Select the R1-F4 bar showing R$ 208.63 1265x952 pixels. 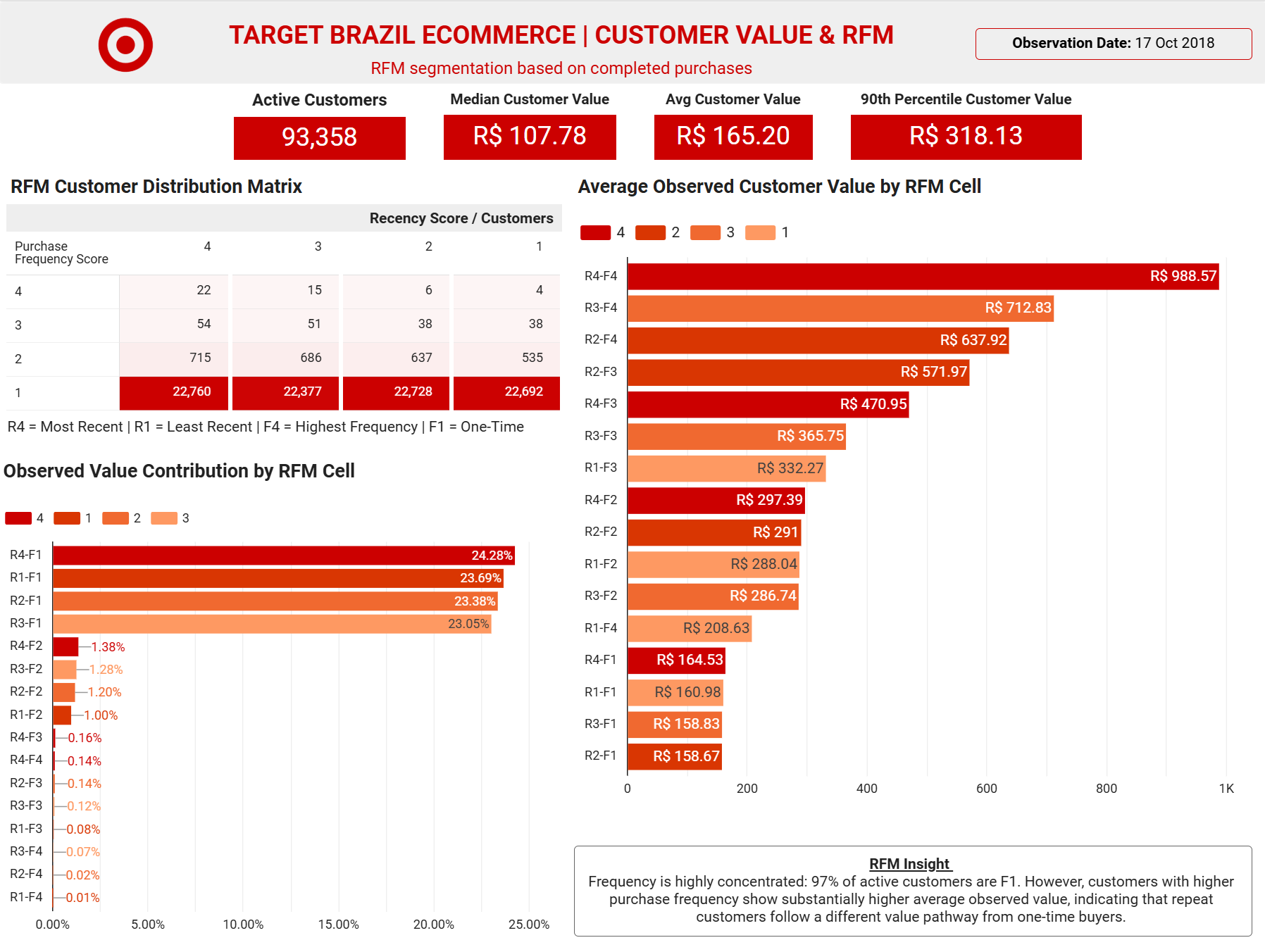(x=690, y=629)
